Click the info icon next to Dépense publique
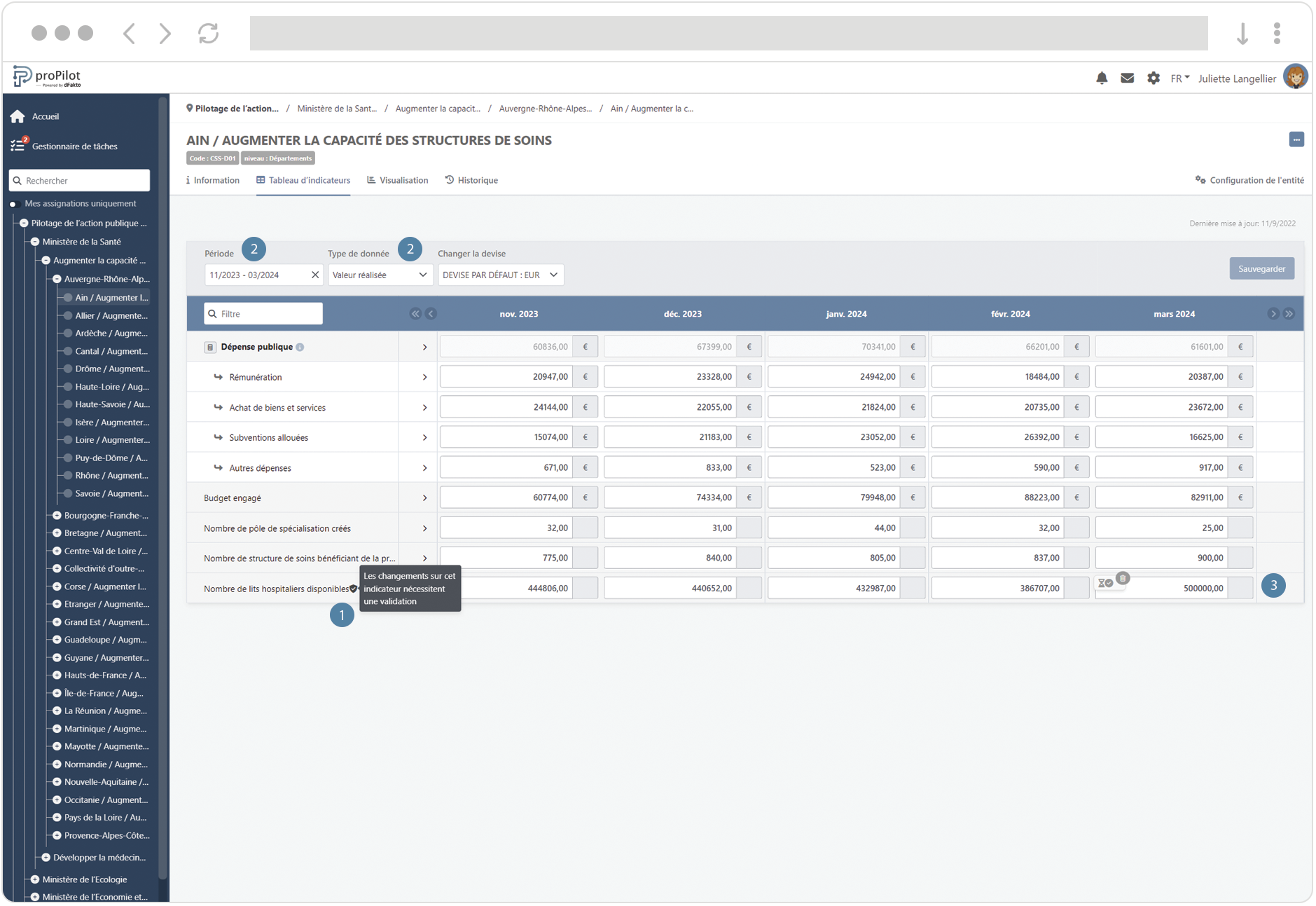This screenshot has height=906, width=1316. pyautogui.click(x=300, y=348)
